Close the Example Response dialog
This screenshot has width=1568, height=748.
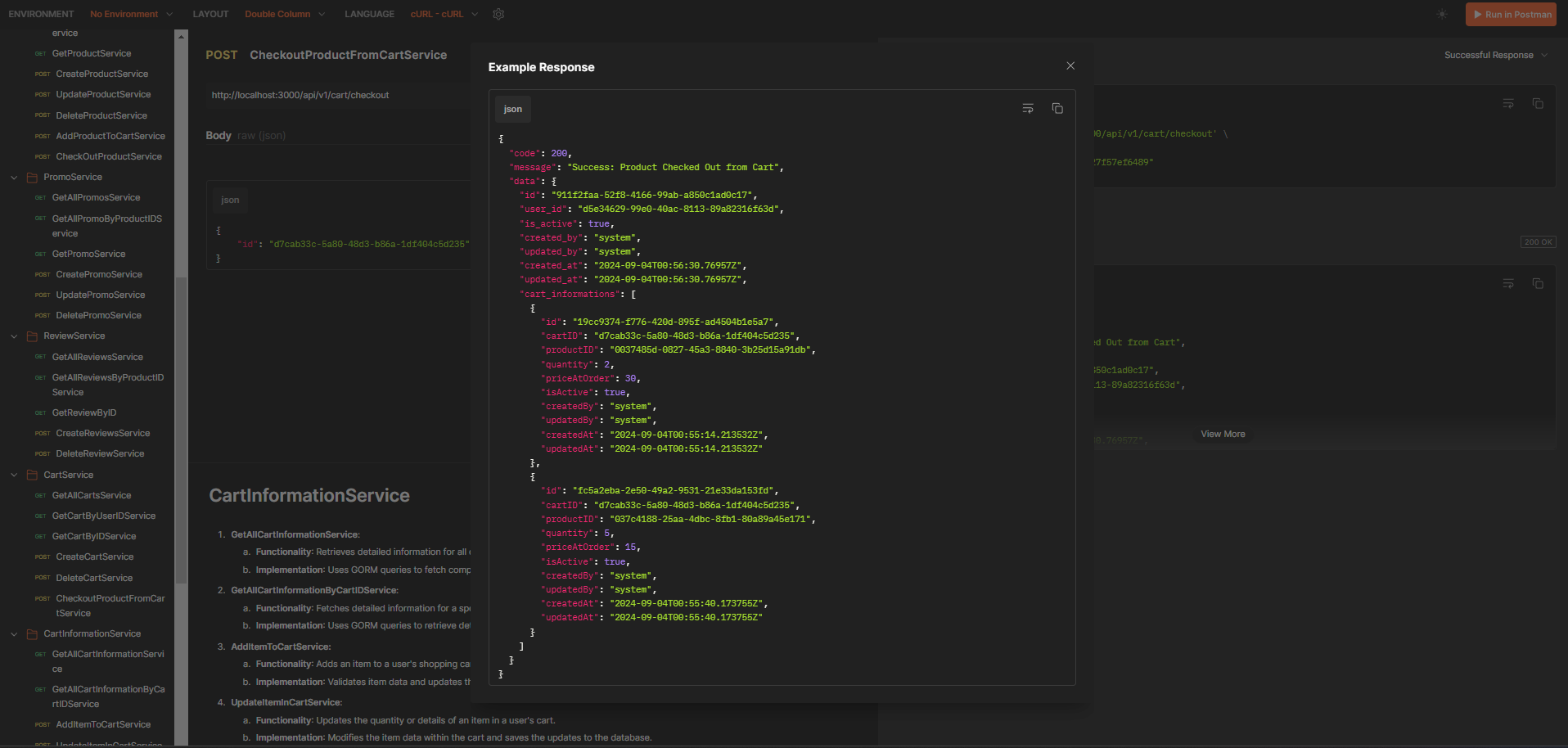[1070, 65]
